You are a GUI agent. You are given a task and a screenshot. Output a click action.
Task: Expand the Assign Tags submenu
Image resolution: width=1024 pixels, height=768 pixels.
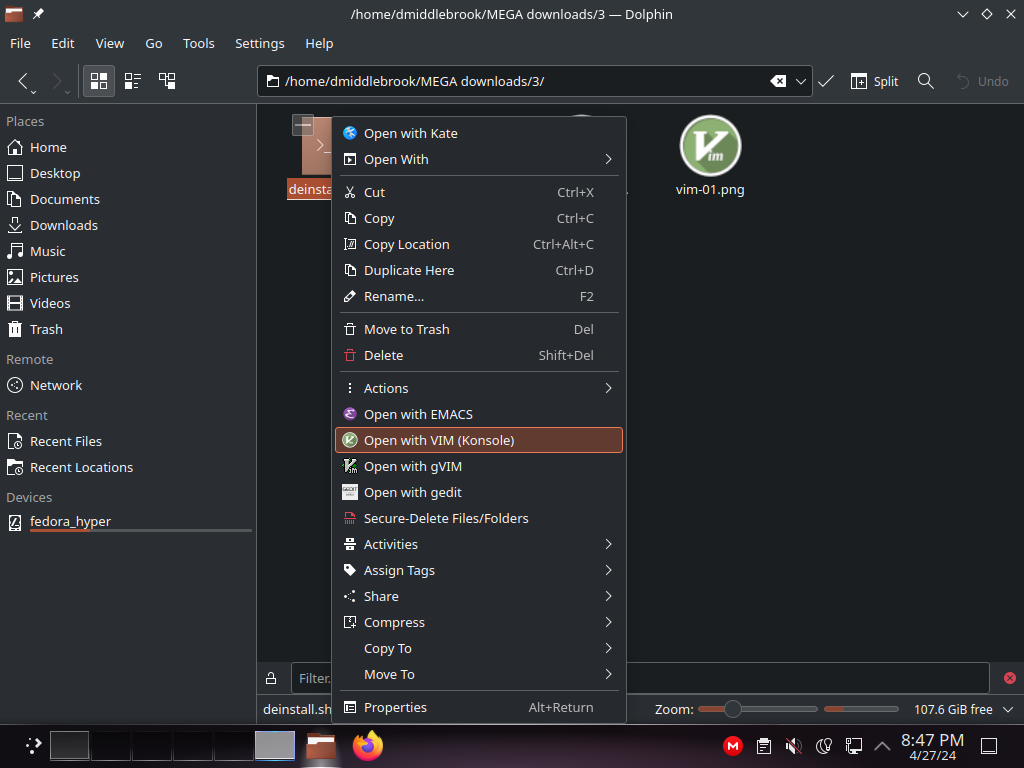pyautogui.click(x=479, y=570)
